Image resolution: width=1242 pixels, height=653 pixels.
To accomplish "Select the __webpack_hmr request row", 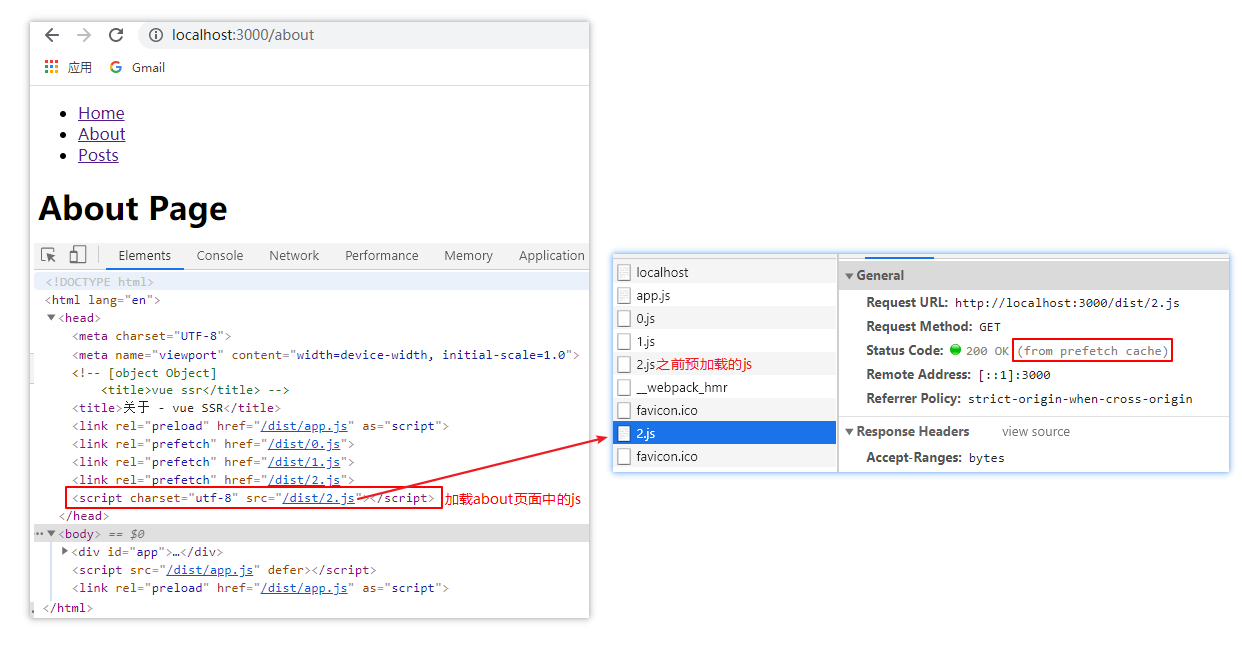I will 725,387.
